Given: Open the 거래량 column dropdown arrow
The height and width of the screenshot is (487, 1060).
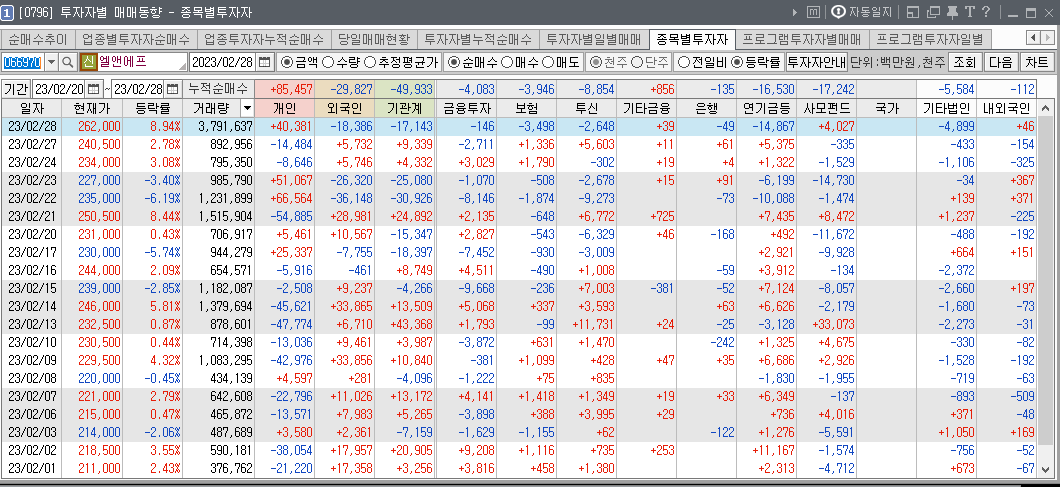Looking at the screenshot, I should (248, 107).
